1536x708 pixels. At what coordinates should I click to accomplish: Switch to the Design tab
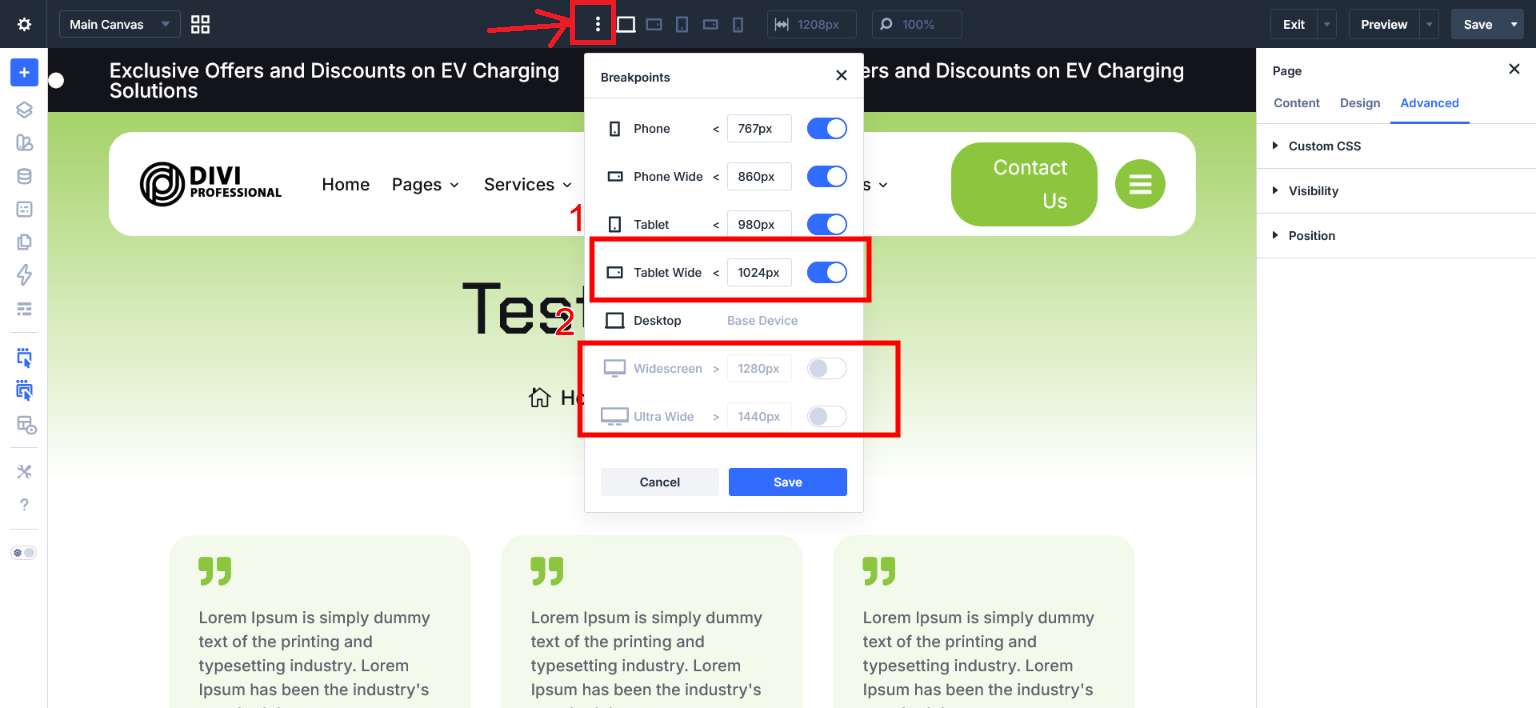[x=1360, y=103]
